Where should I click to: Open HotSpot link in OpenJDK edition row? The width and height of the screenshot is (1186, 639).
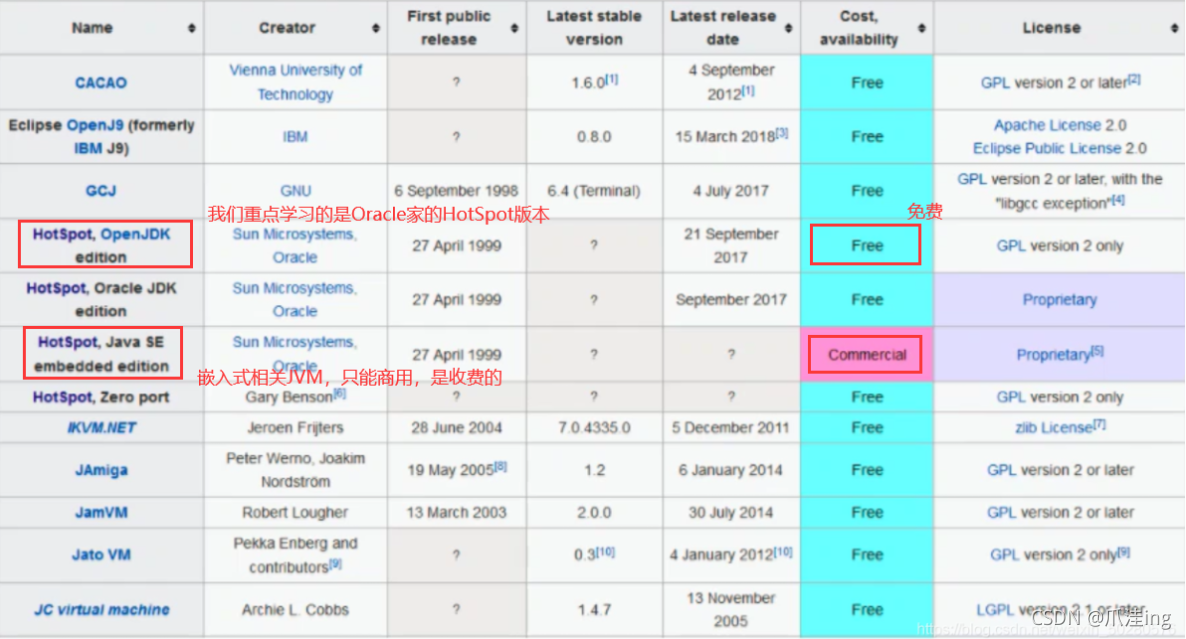[62, 234]
